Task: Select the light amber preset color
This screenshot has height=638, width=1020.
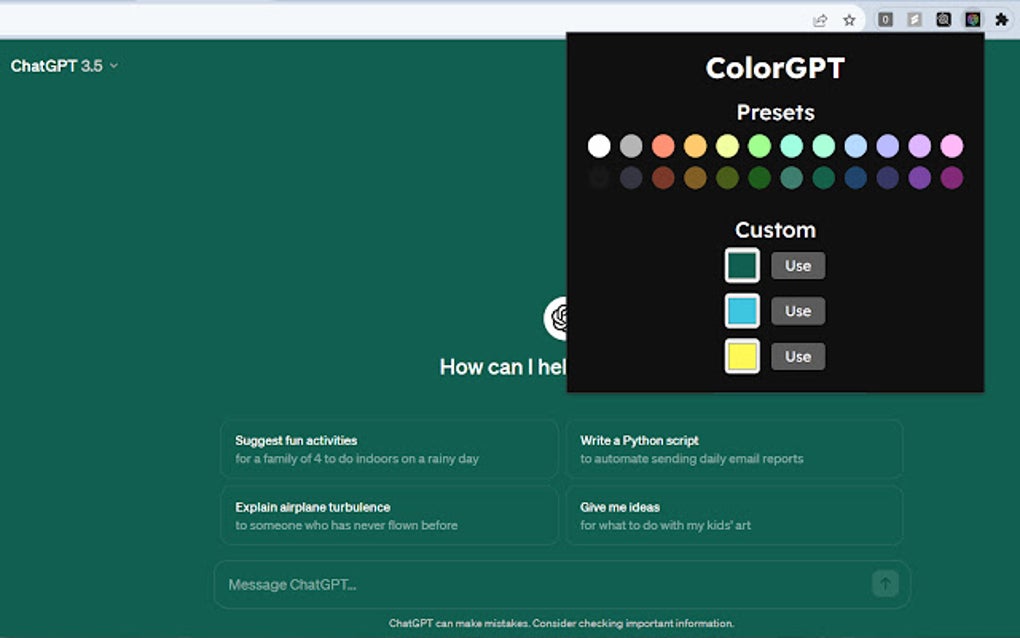Action: (x=695, y=146)
